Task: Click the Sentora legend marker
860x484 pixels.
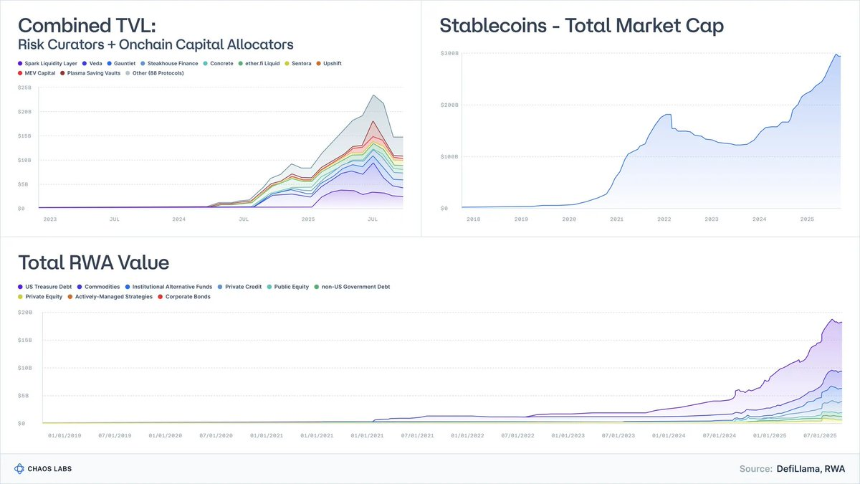Action: 287,64
